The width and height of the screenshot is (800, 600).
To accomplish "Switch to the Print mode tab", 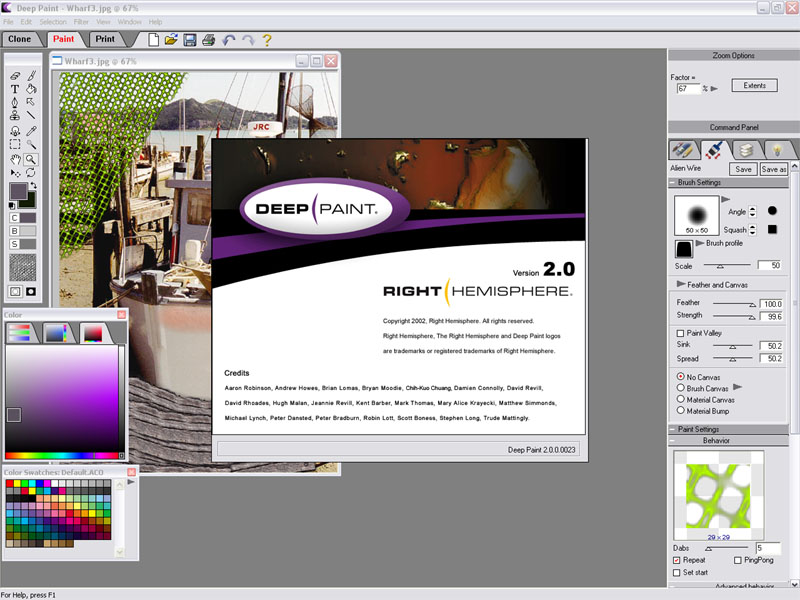I will [105, 39].
